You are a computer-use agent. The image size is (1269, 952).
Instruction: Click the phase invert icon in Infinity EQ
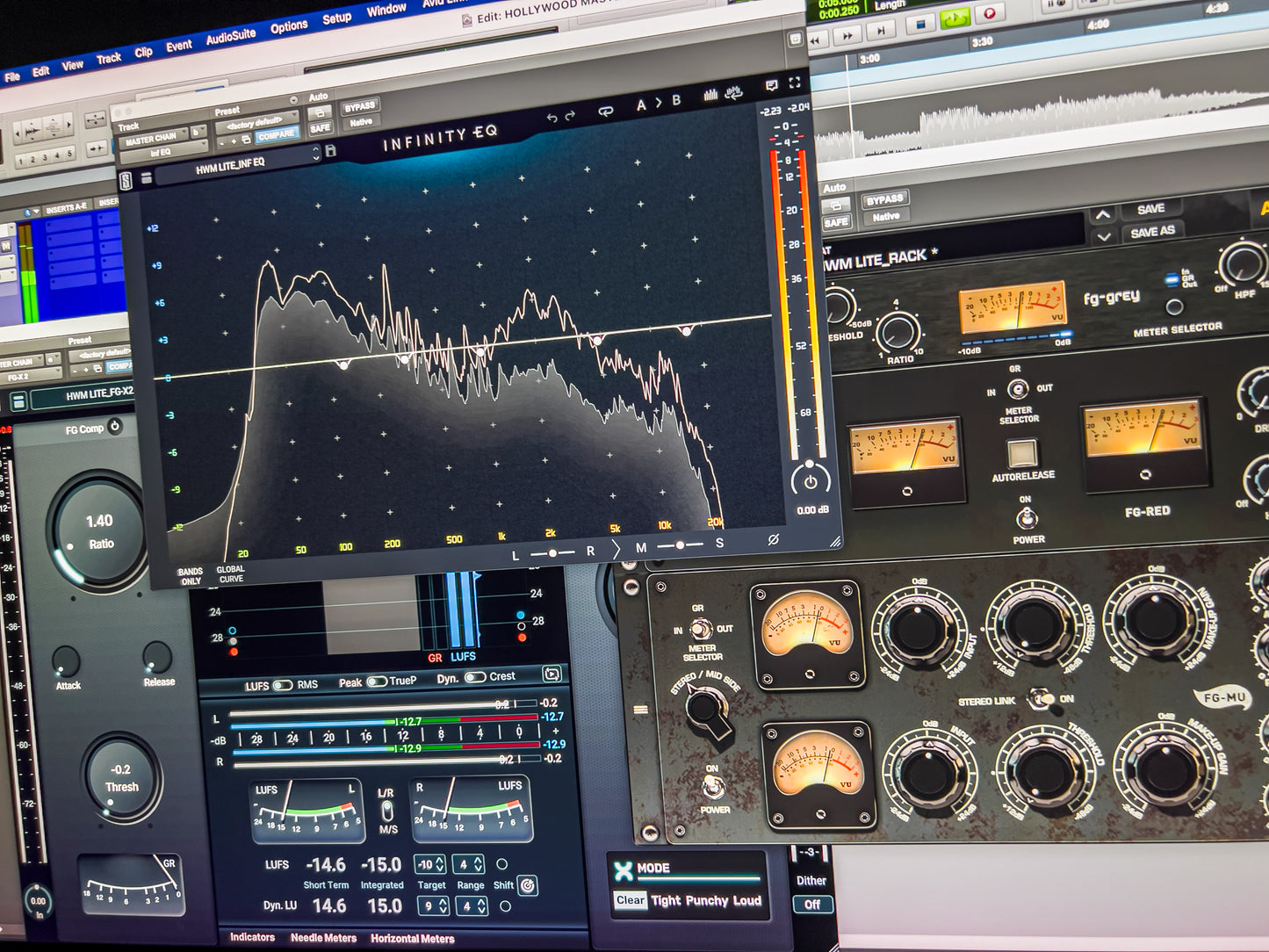click(x=773, y=539)
